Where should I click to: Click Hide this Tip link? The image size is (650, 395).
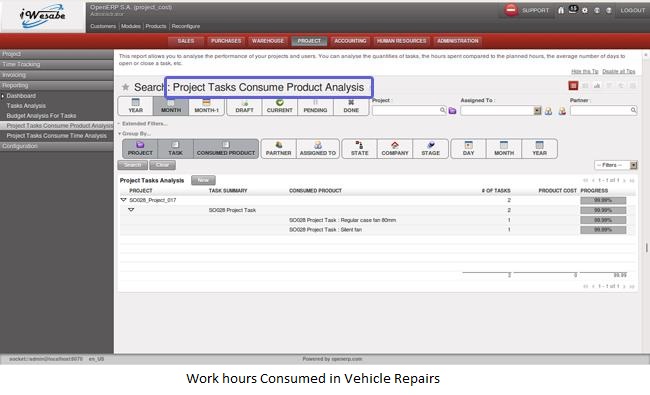[585, 71]
